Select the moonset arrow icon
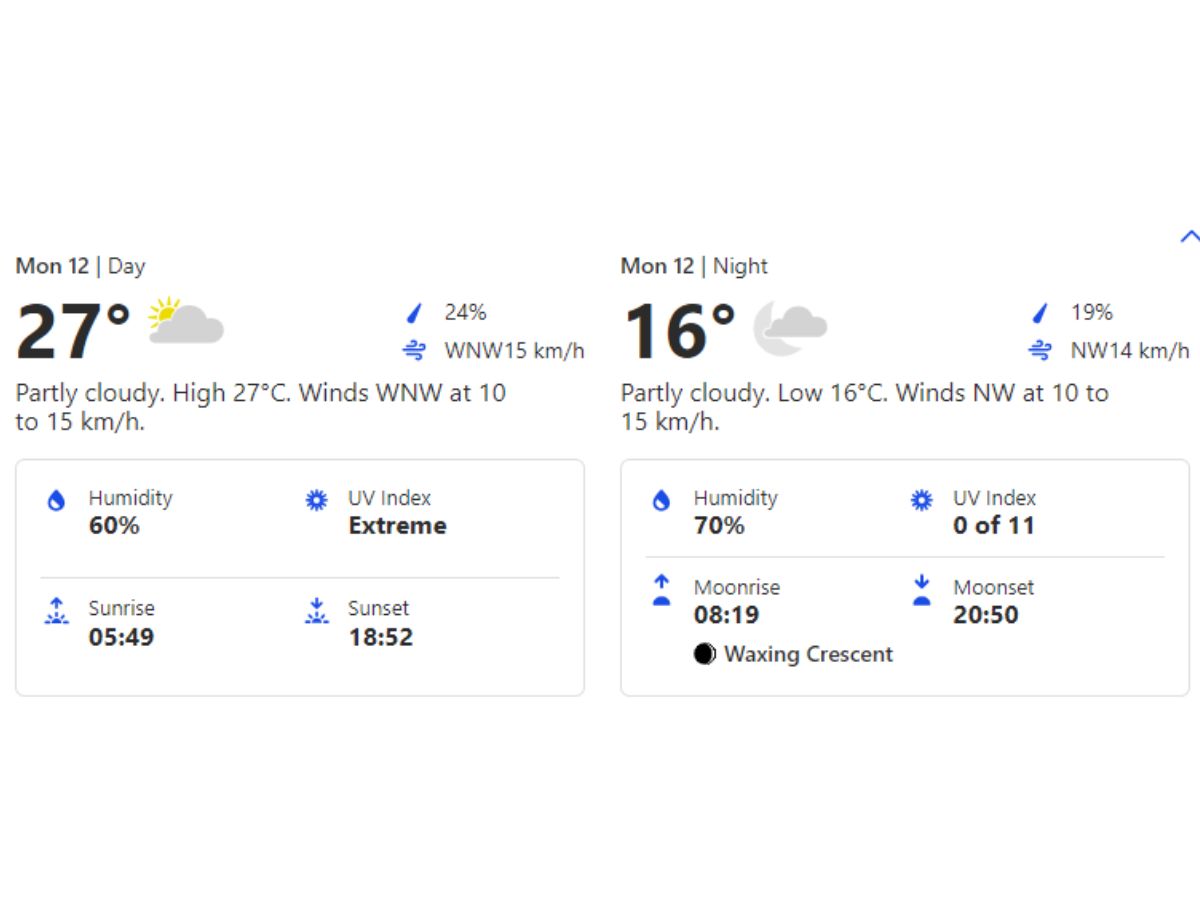1200x900 pixels. point(920,588)
